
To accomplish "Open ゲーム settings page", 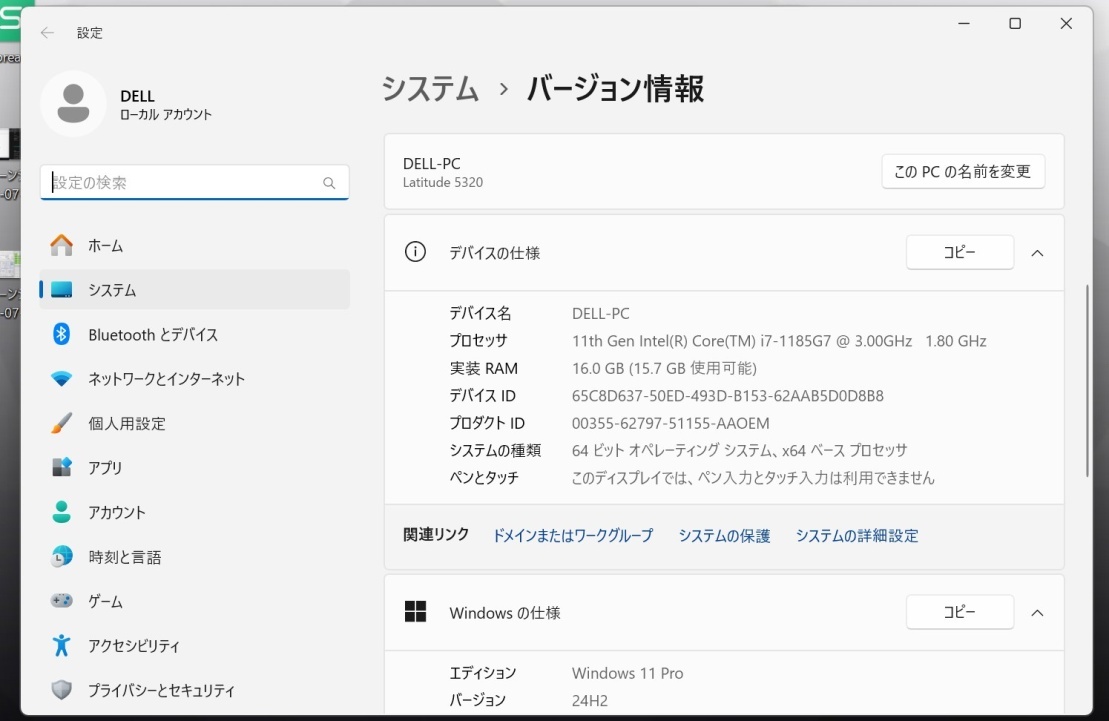I will click(x=194, y=601).
